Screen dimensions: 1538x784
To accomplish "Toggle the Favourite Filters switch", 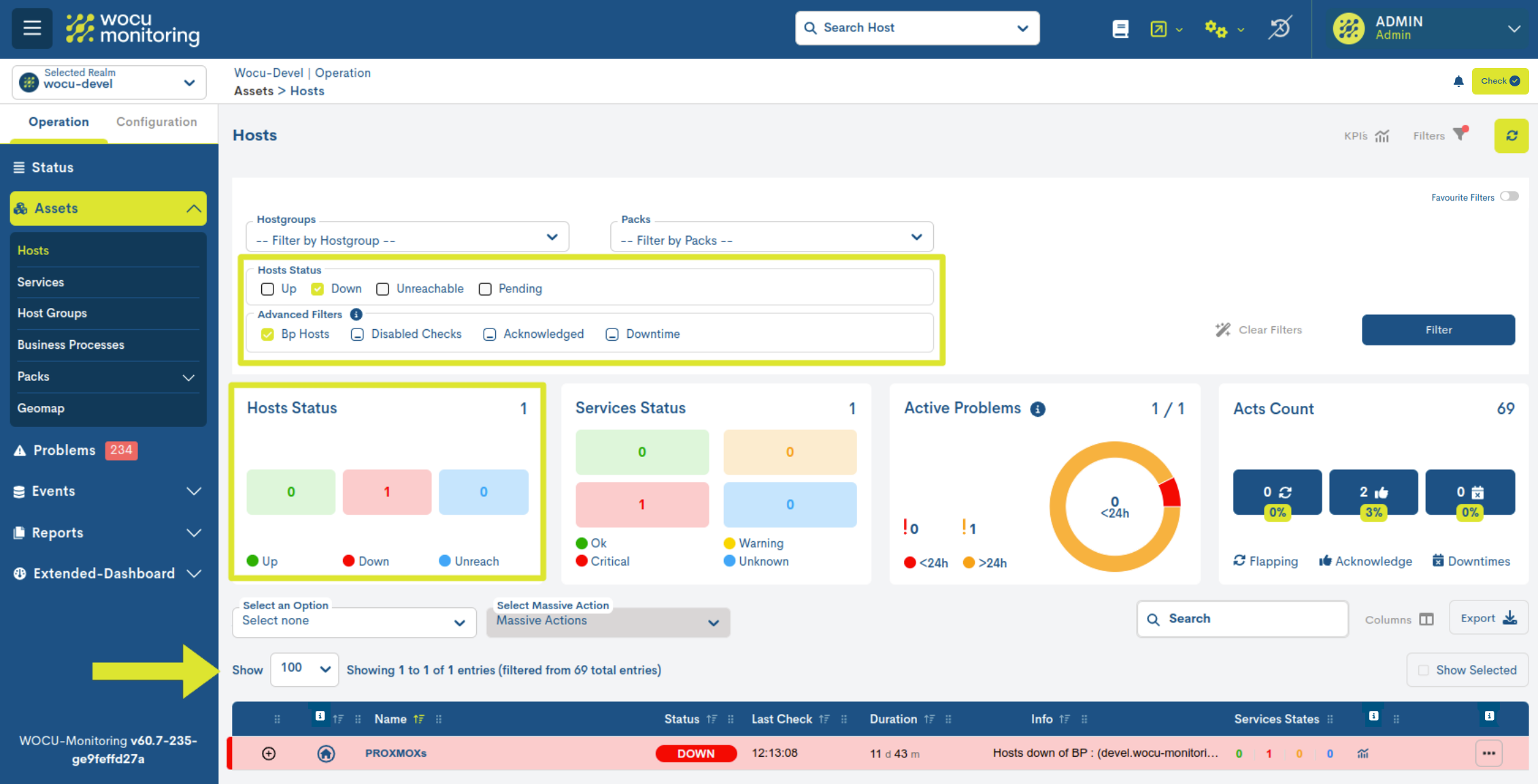I will [x=1509, y=196].
